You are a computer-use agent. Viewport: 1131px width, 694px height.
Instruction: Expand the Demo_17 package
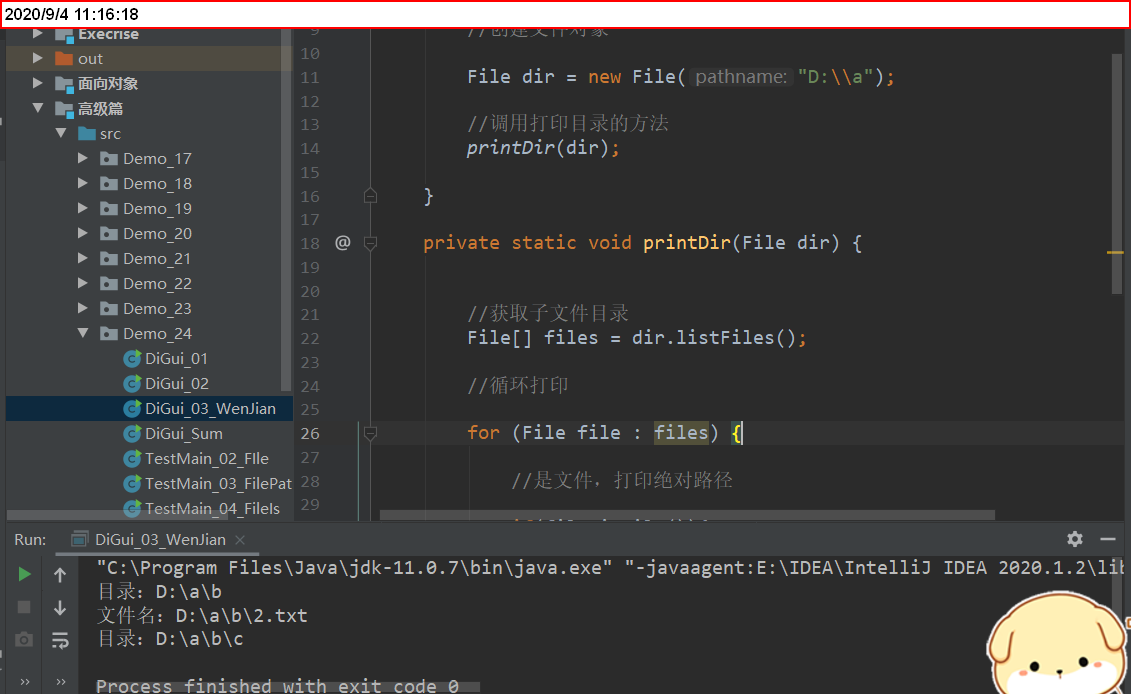[x=83, y=158]
